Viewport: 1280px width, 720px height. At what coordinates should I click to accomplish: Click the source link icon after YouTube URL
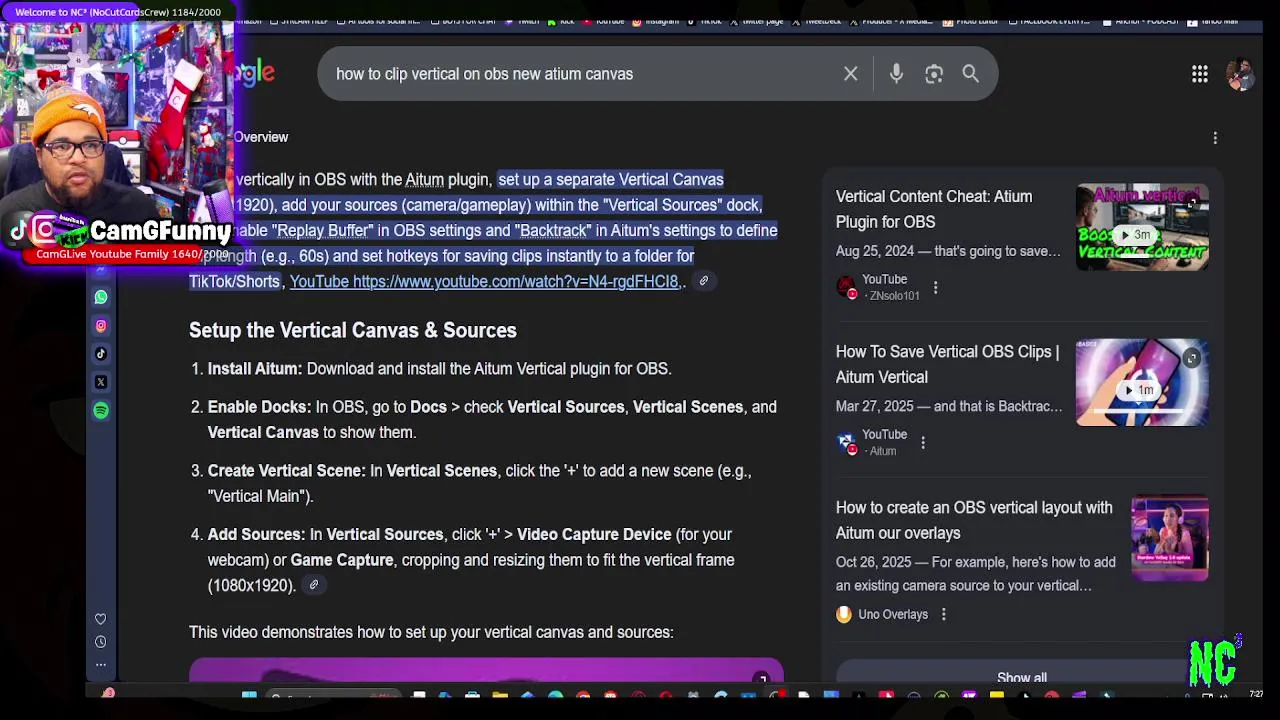point(703,281)
